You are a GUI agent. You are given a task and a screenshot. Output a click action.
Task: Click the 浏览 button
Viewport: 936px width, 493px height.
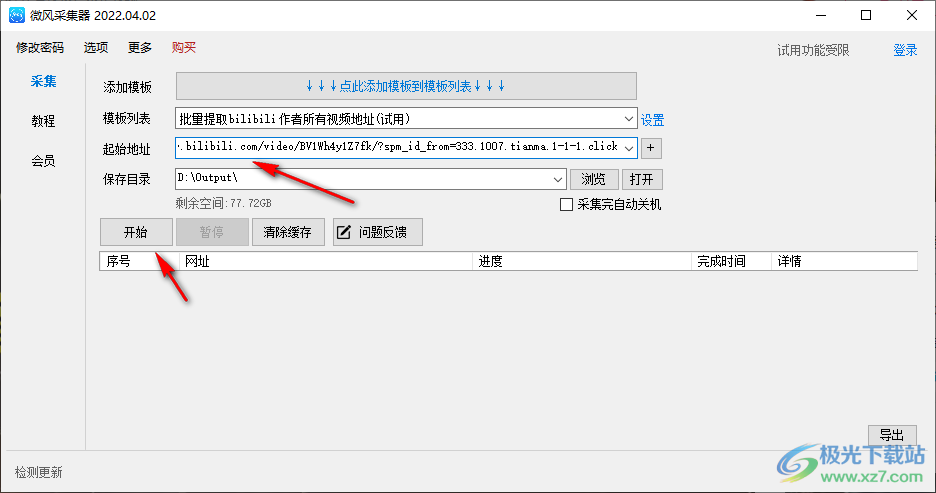[594, 179]
